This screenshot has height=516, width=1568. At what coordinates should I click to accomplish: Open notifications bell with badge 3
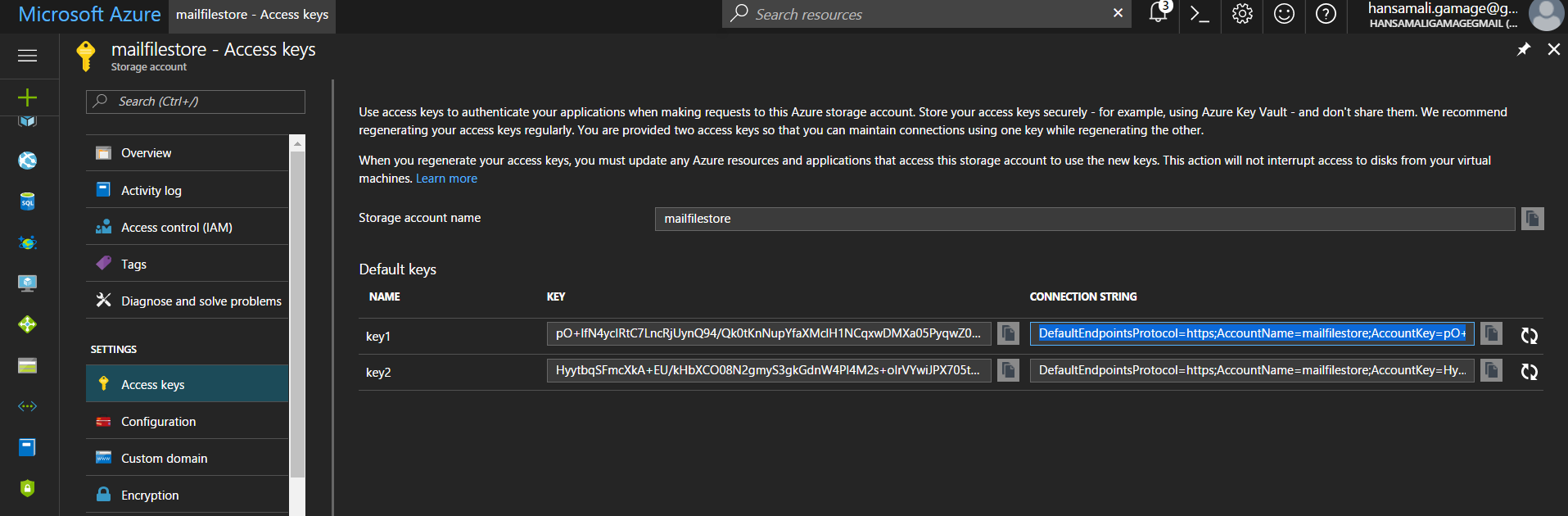click(1159, 13)
